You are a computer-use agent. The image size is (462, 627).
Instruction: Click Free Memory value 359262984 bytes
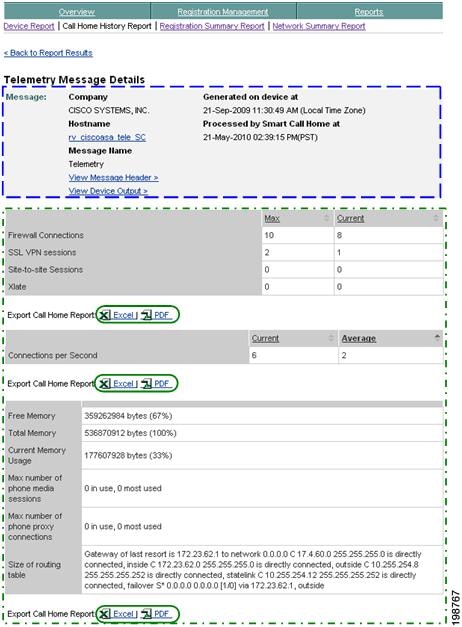click(x=128, y=416)
